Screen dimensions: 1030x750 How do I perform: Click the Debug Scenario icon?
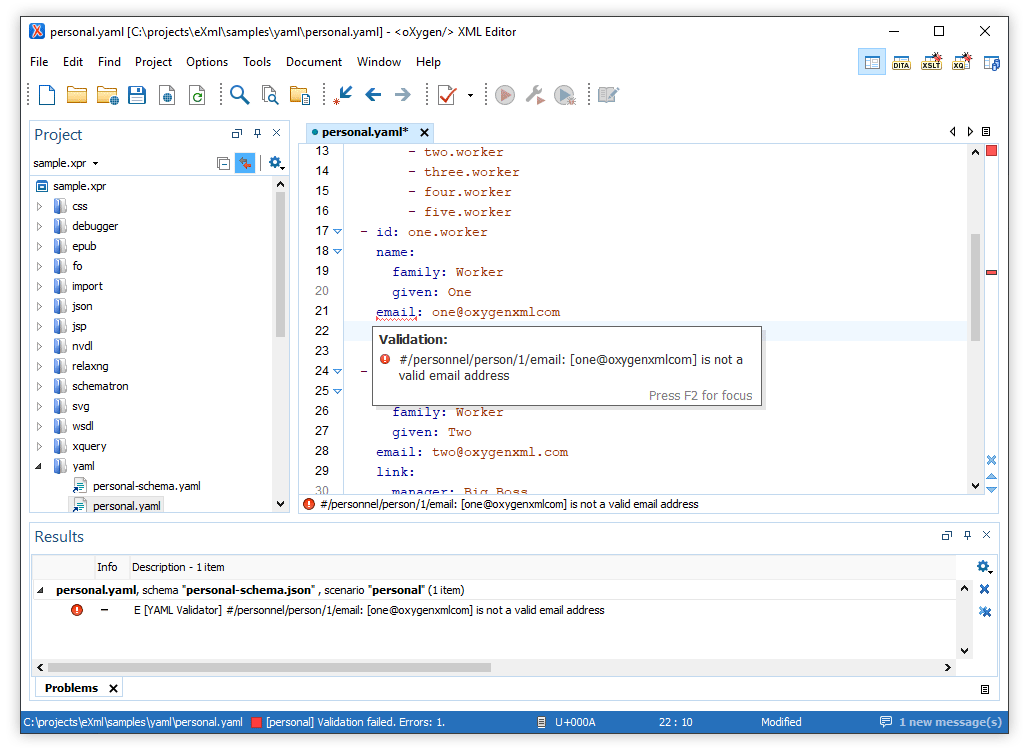[565, 95]
